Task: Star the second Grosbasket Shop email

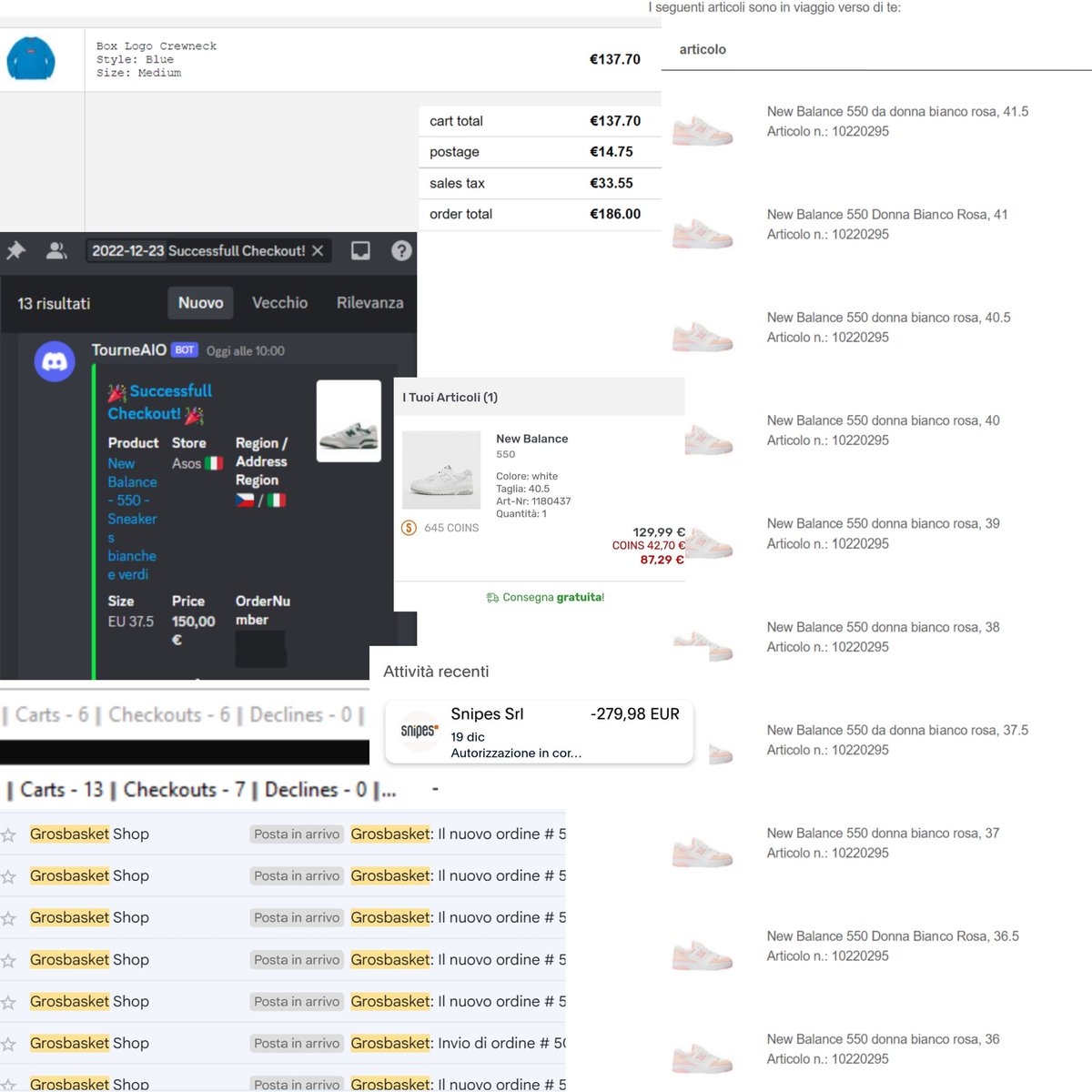Action: [9, 876]
